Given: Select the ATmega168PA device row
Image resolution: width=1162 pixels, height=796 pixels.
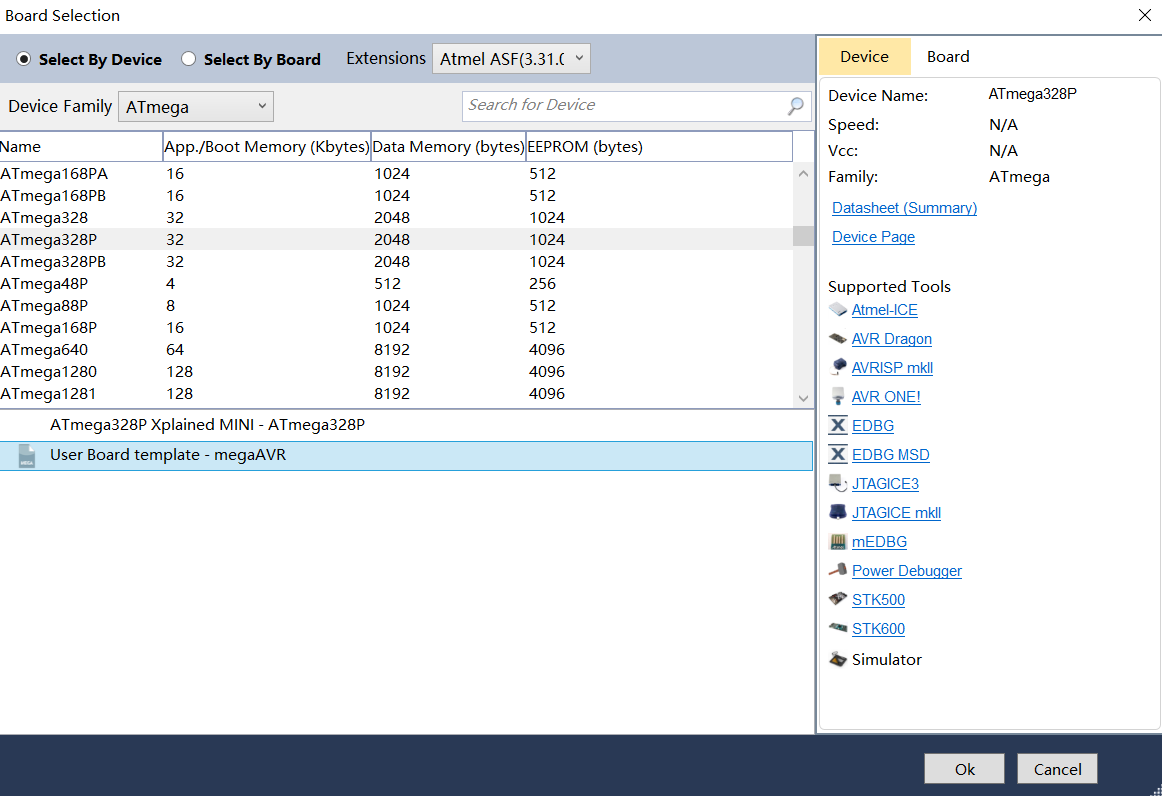Looking at the screenshot, I should point(396,173).
